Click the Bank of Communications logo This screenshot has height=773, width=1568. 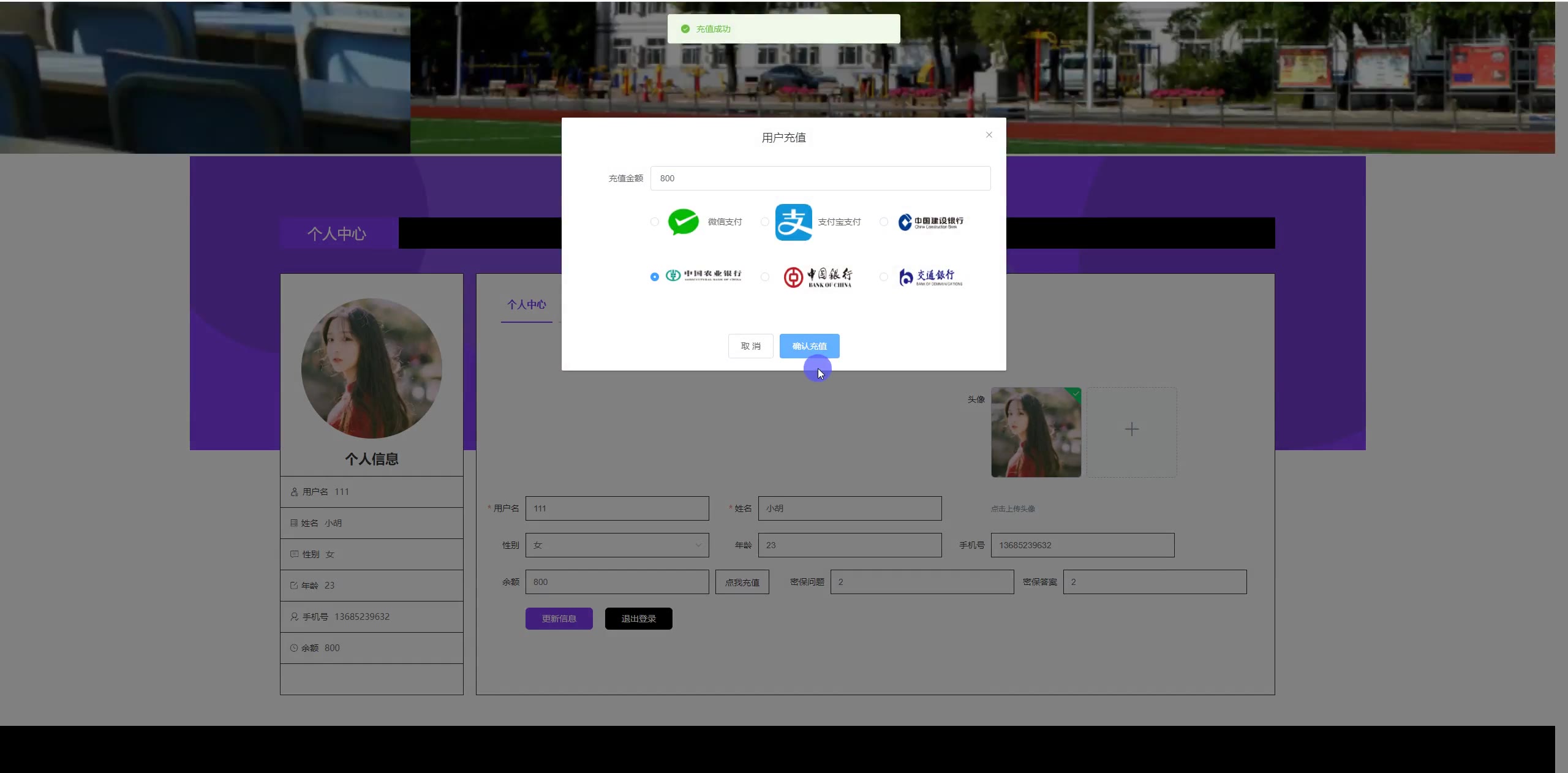point(930,277)
